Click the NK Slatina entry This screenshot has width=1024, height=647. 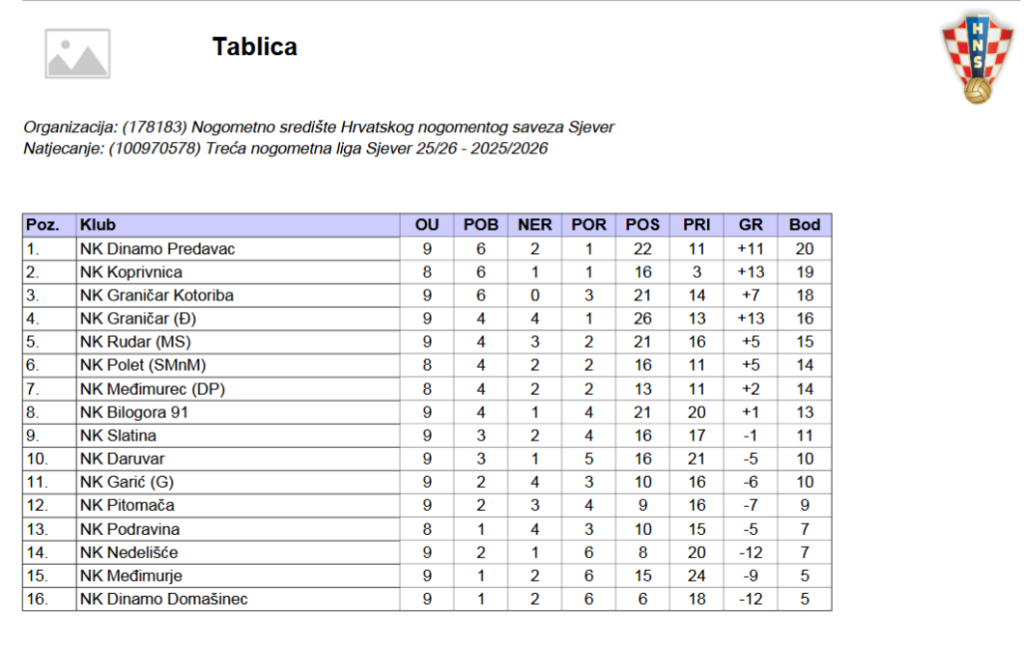118,436
